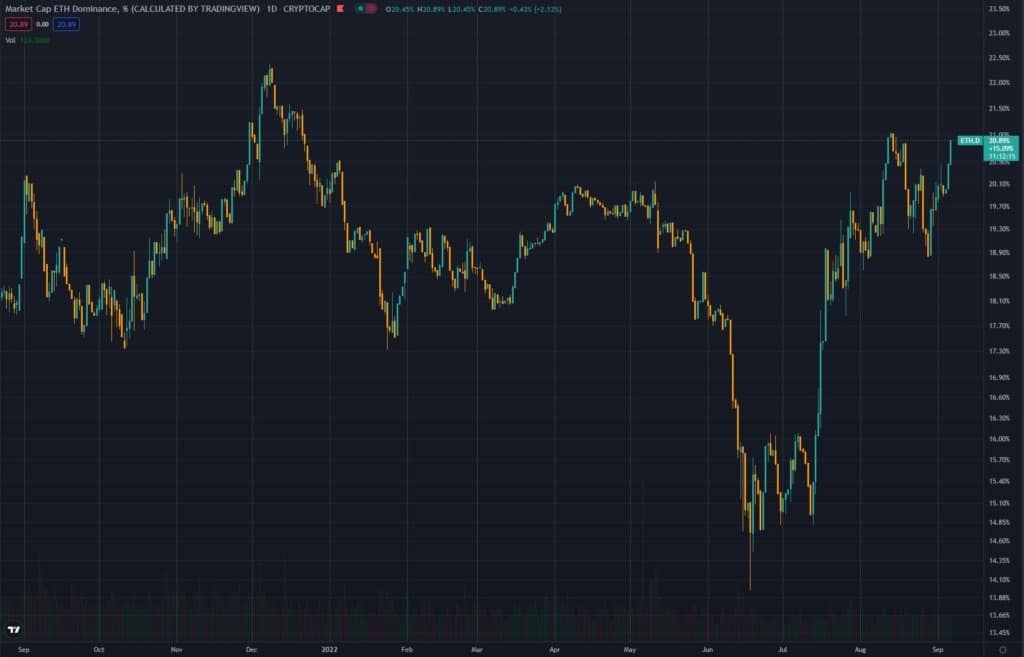Click the 22.00% price axis label

pos(999,83)
